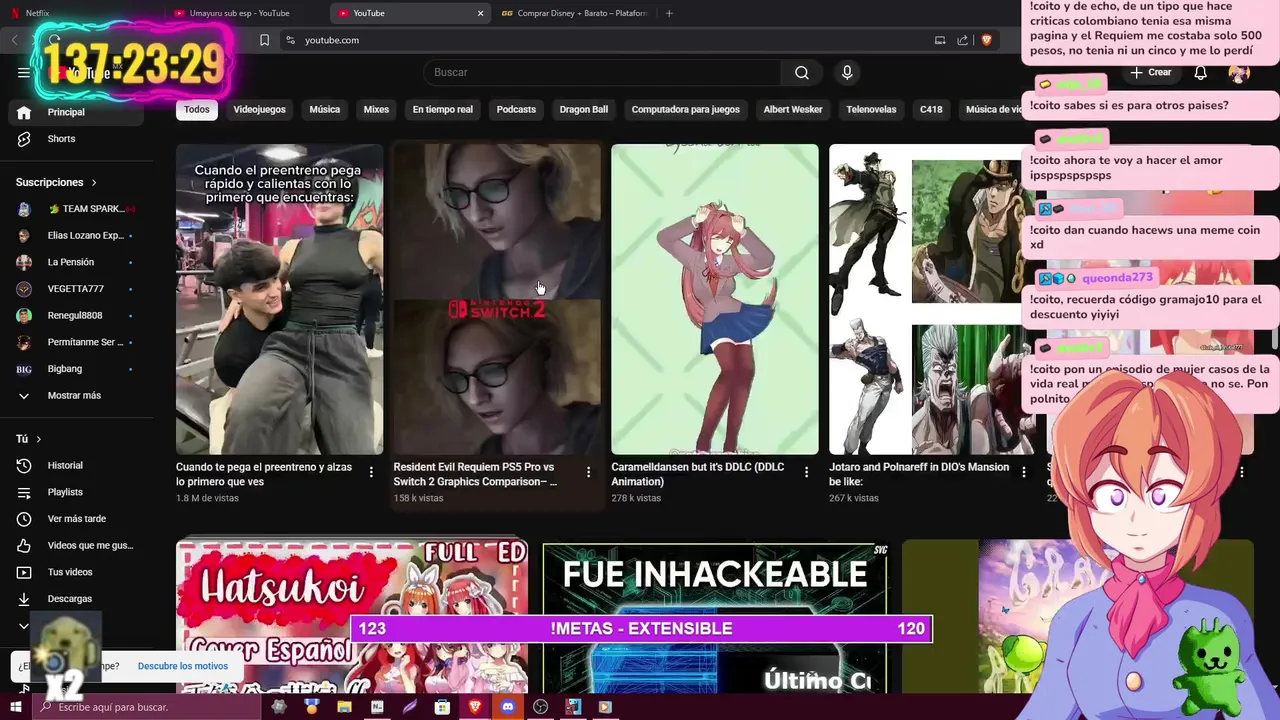Viewport: 1280px width, 720px height.
Task: Filter by Mixes chip
Action: pyautogui.click(x=376, y=110)
